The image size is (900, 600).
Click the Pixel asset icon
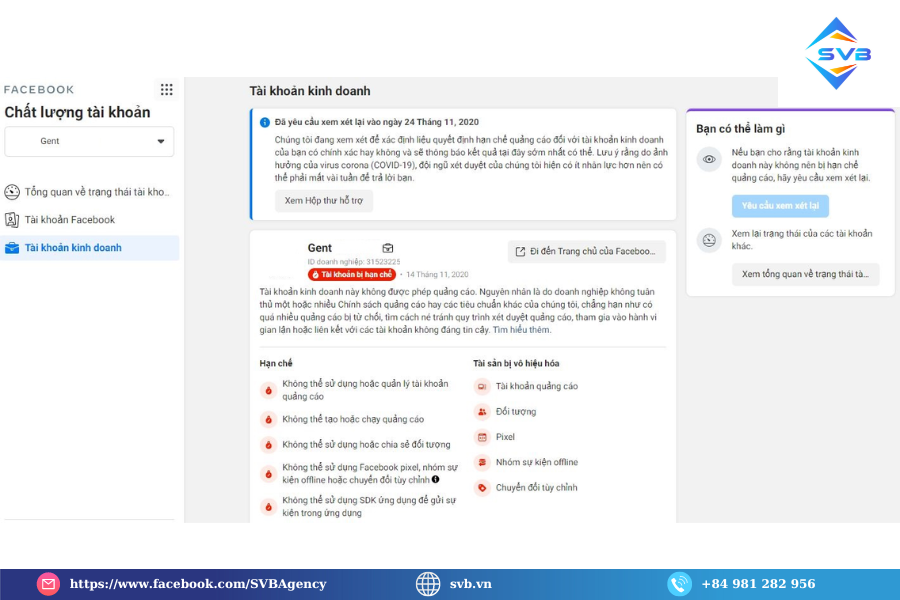tap(482, 437)
